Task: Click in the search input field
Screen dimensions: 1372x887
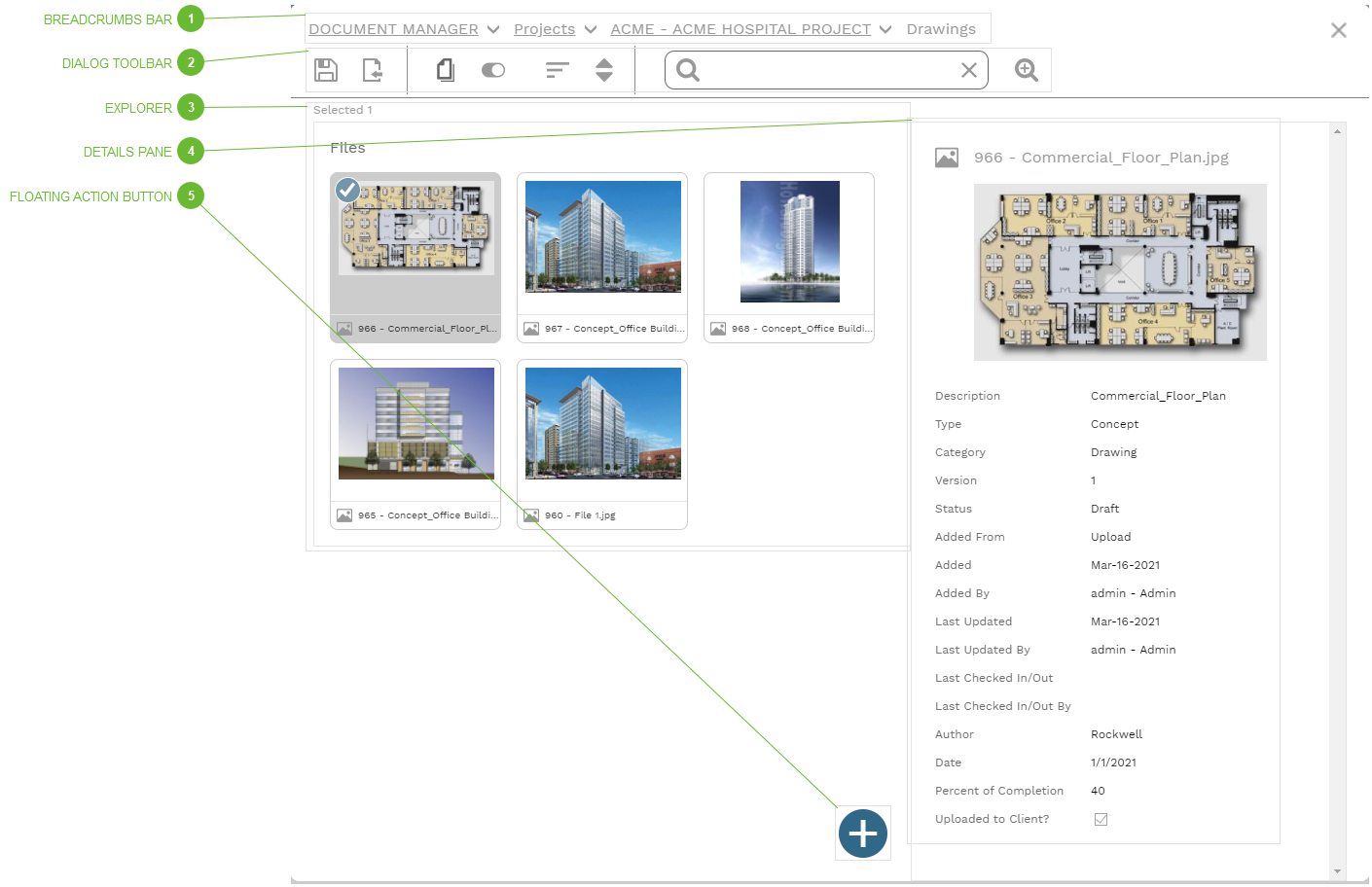Action: coord(827,70)
